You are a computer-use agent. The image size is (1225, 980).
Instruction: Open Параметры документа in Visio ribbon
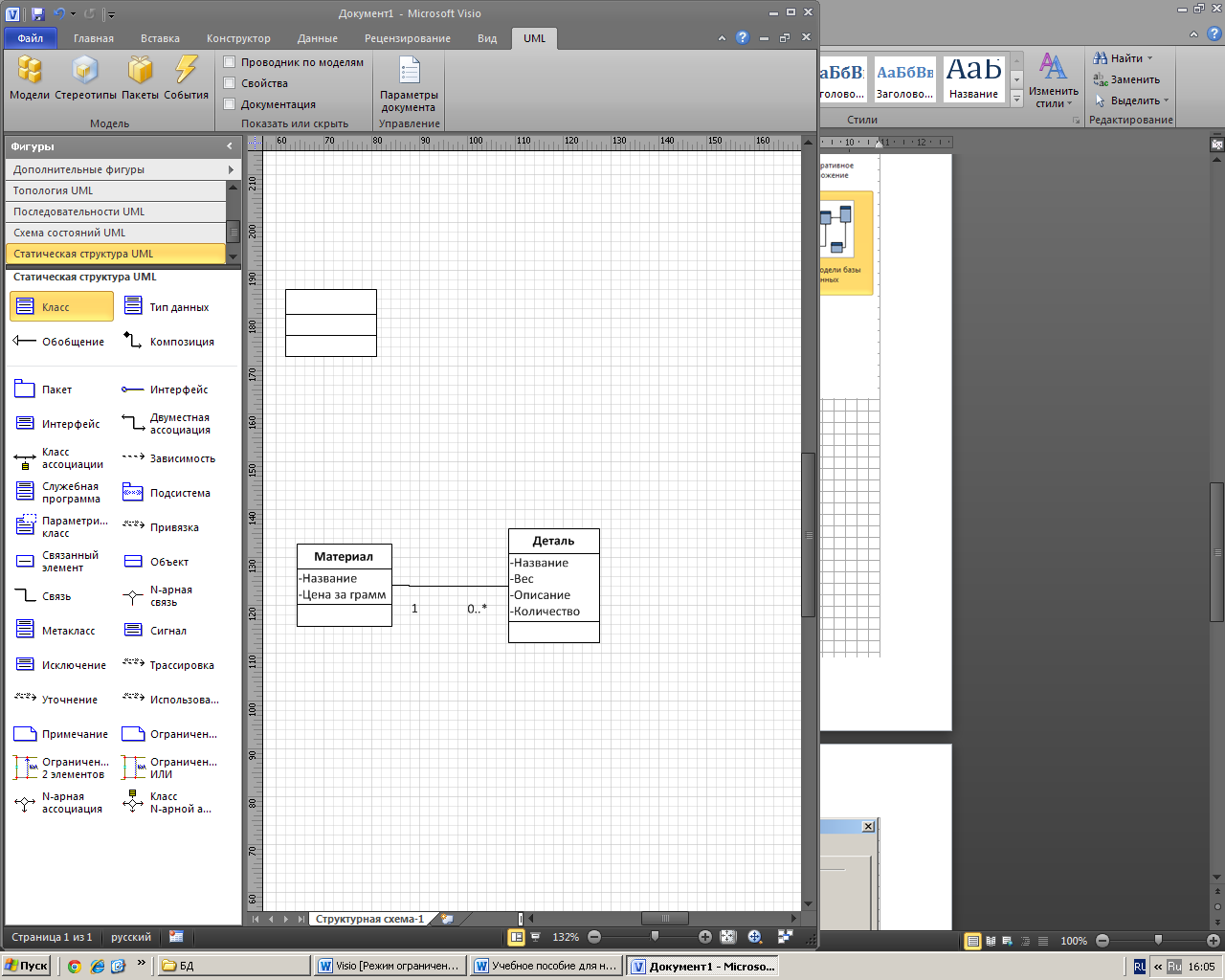[409, 84]
